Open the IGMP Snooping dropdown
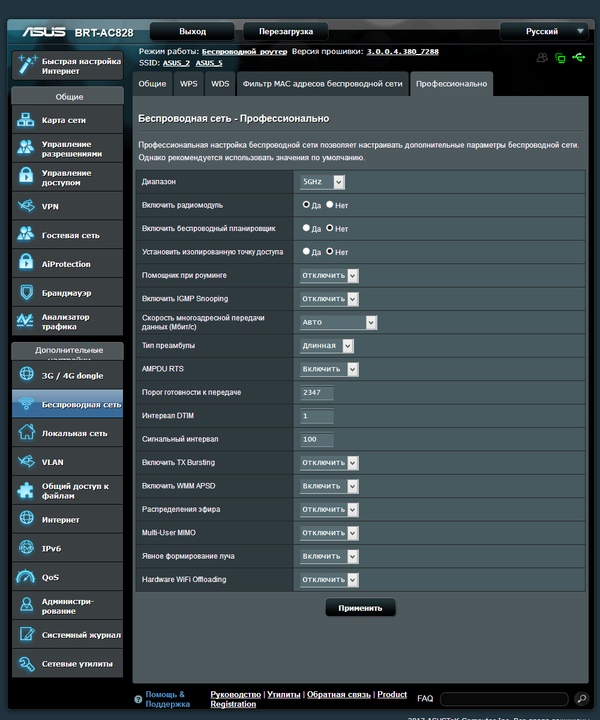600x720 pixels. pos(329,299)
